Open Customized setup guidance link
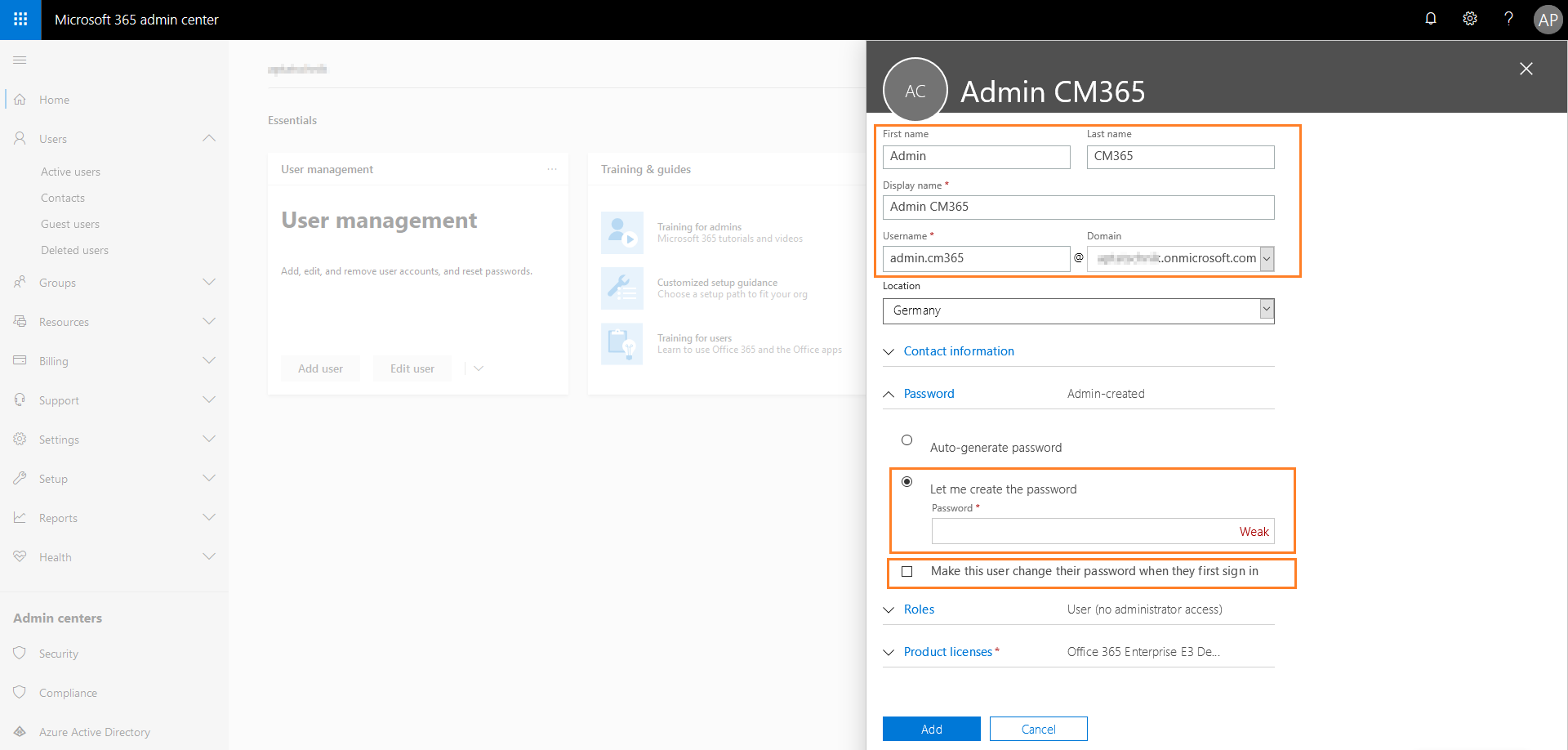Image resolution: width=1568 pixels, height=750 pixels. point(718,283)
